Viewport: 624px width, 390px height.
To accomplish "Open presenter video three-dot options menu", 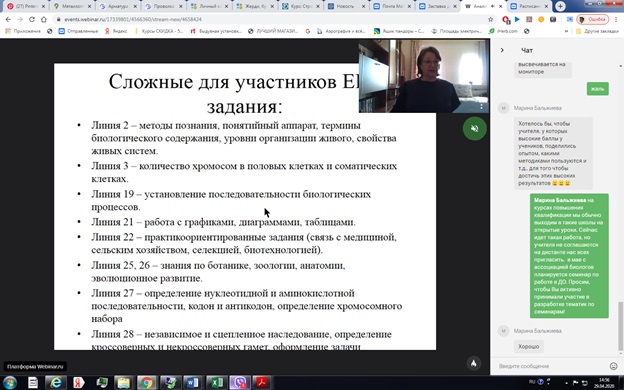I will click(482, 106).
